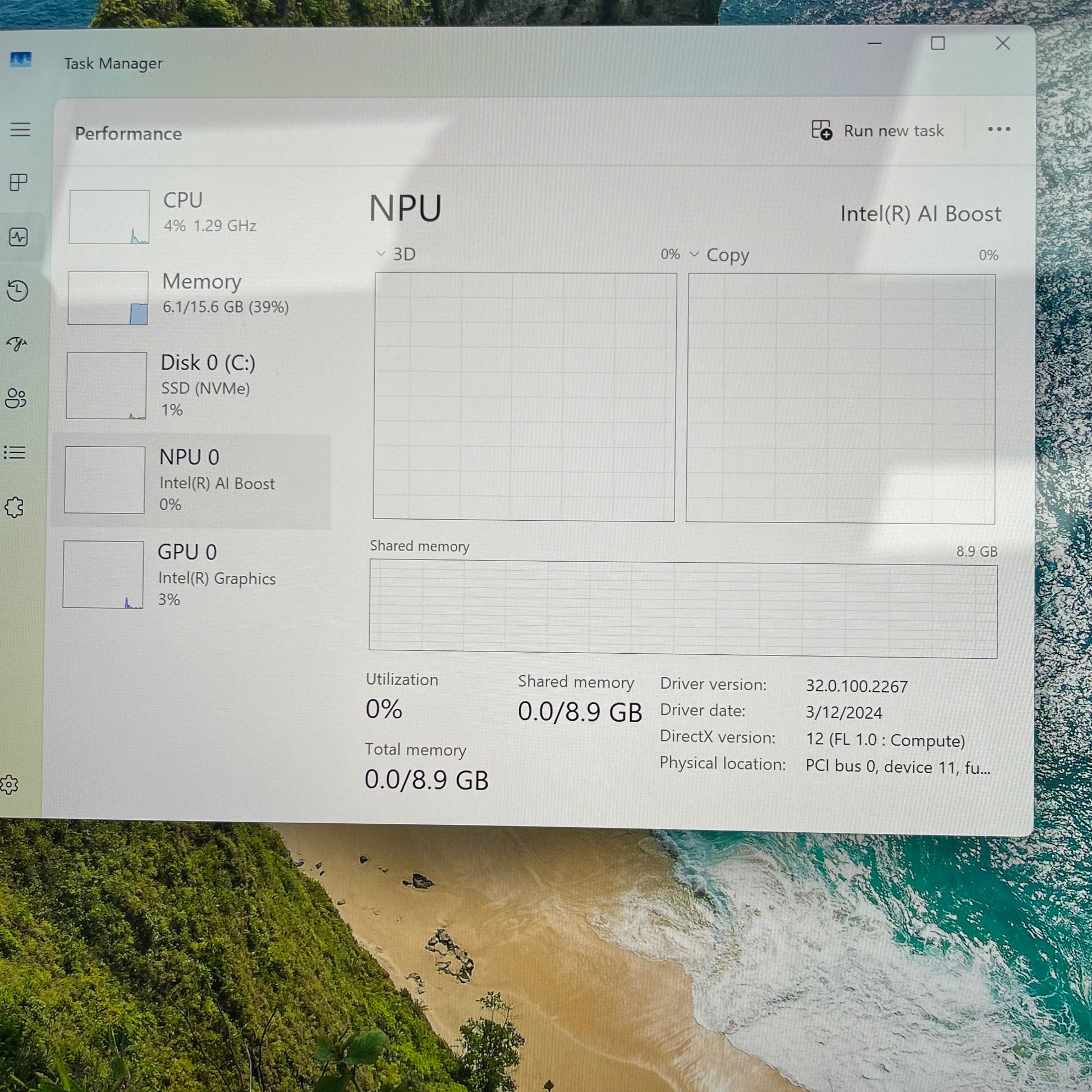Open the App history icon
The image size is (1092, 1092).
17,291
